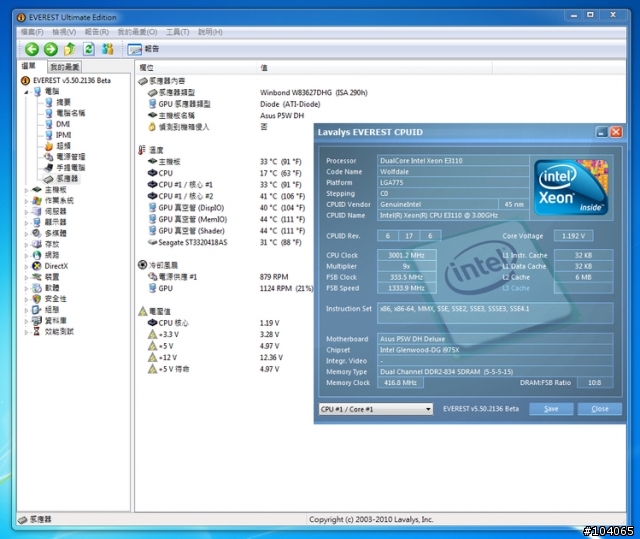Expand the 主機板 tree node
This screenshot has height=539, width=640.
pyautogui.click(x=27, y=190)
